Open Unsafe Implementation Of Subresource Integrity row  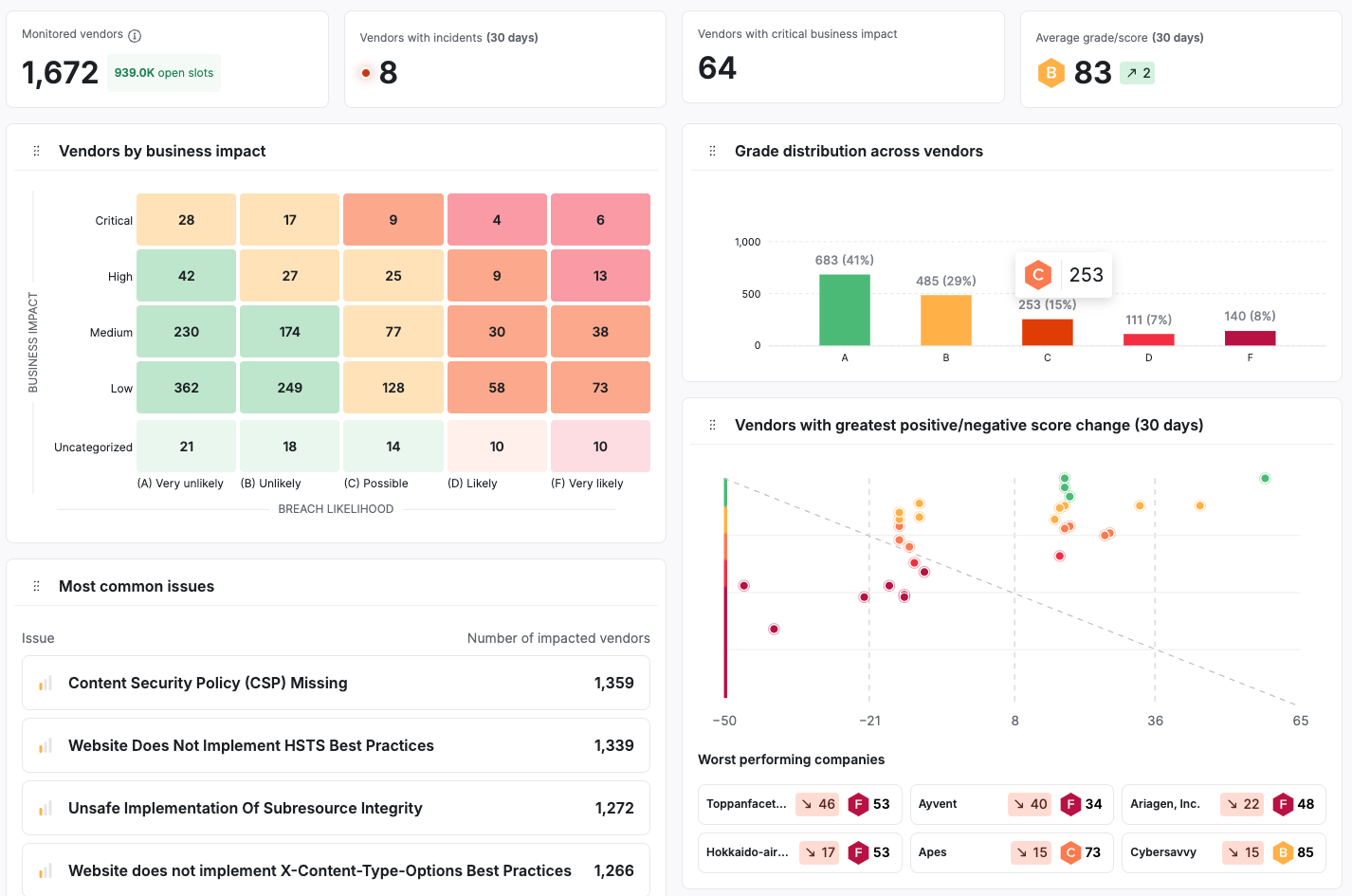(x=336, y=808)
